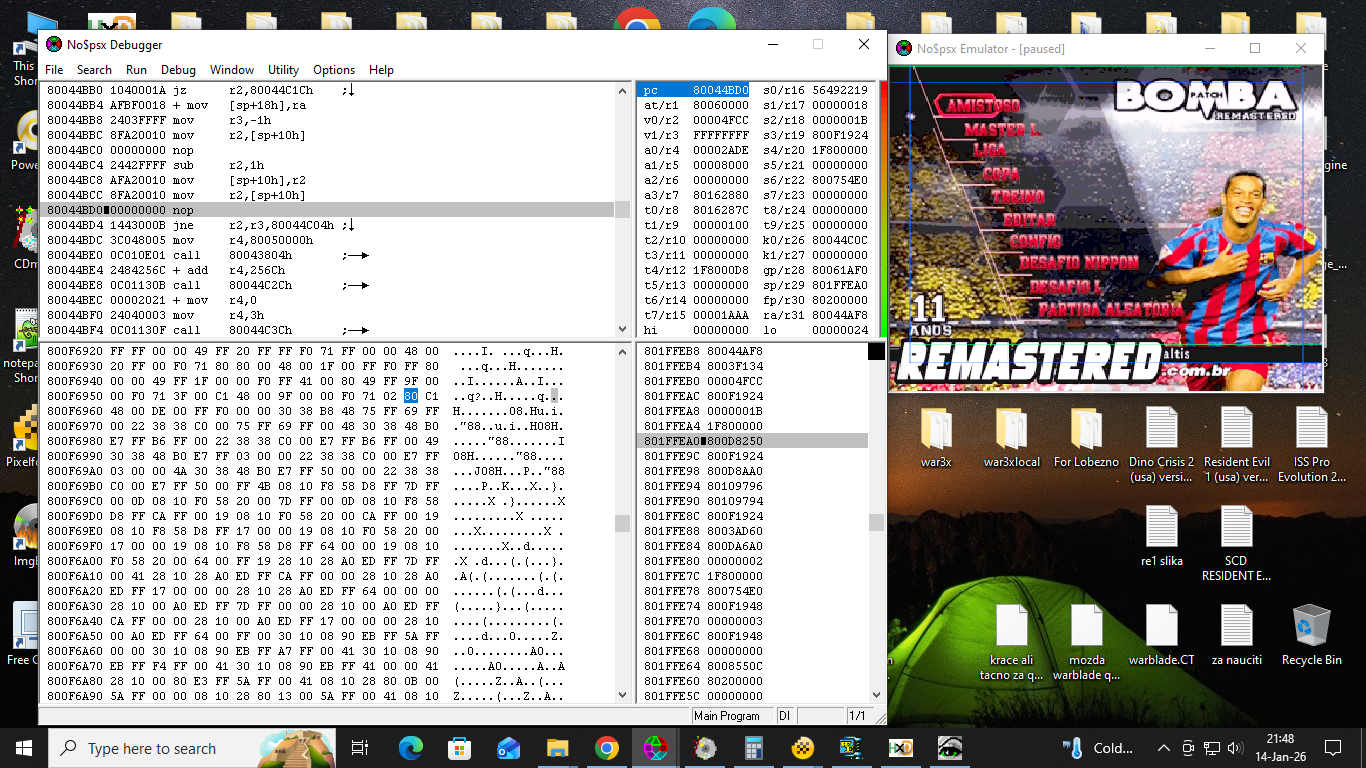Viewport: 1366px width, 768px height.
Task: Open the Resident Evil 1 (usa) file
Action: click(x=1236, y=445)
